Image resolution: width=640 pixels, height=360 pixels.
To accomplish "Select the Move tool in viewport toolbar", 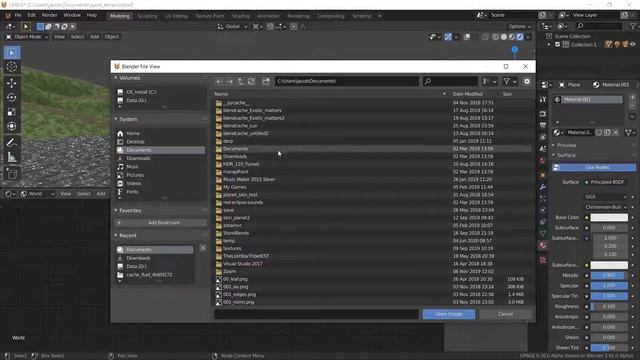I will click(12, 83).
